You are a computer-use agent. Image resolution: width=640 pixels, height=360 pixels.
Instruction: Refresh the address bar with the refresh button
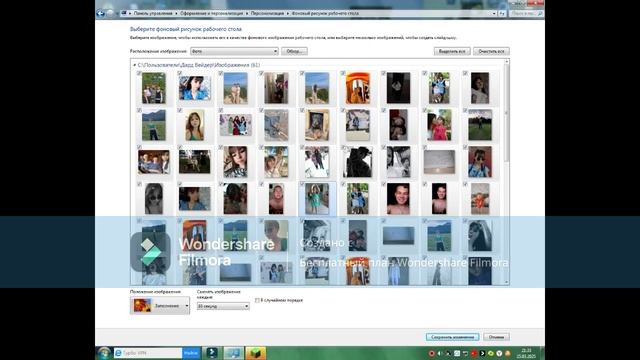pos(502,13)
